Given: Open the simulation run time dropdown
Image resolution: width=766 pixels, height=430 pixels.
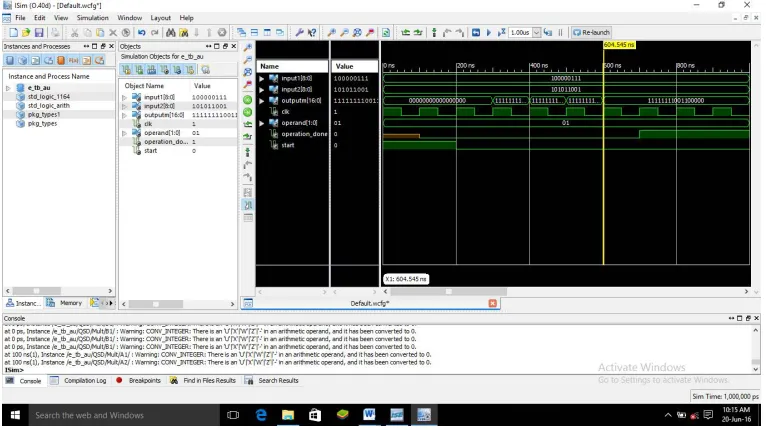Looking at the screenshot, I should [536, 33].
